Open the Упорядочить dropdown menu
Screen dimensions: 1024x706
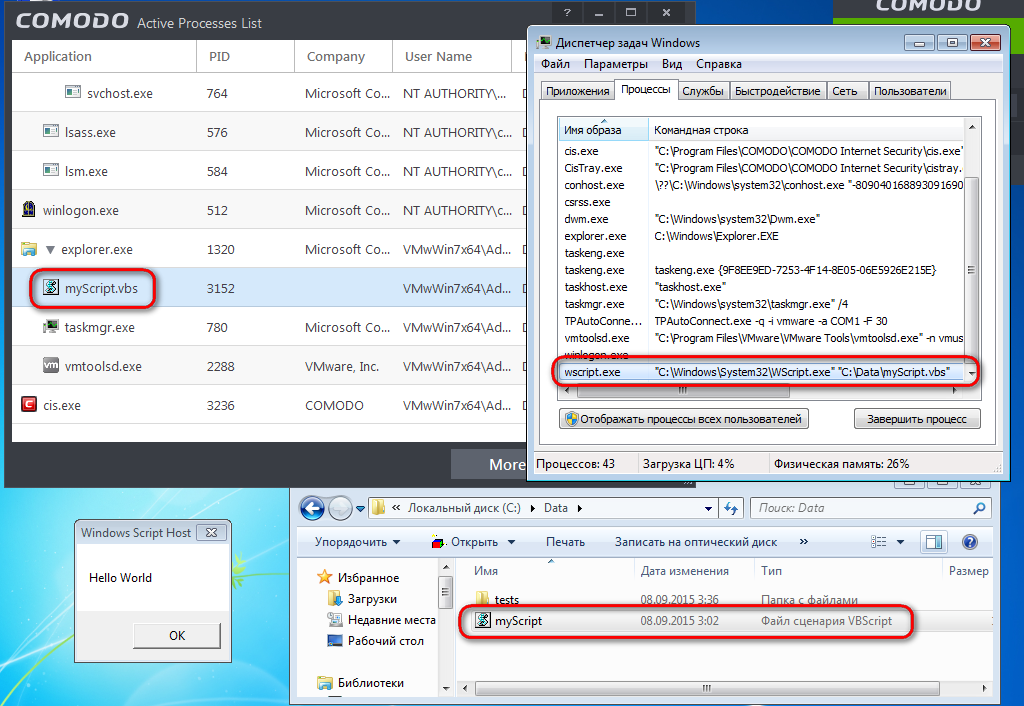[357, 541]
